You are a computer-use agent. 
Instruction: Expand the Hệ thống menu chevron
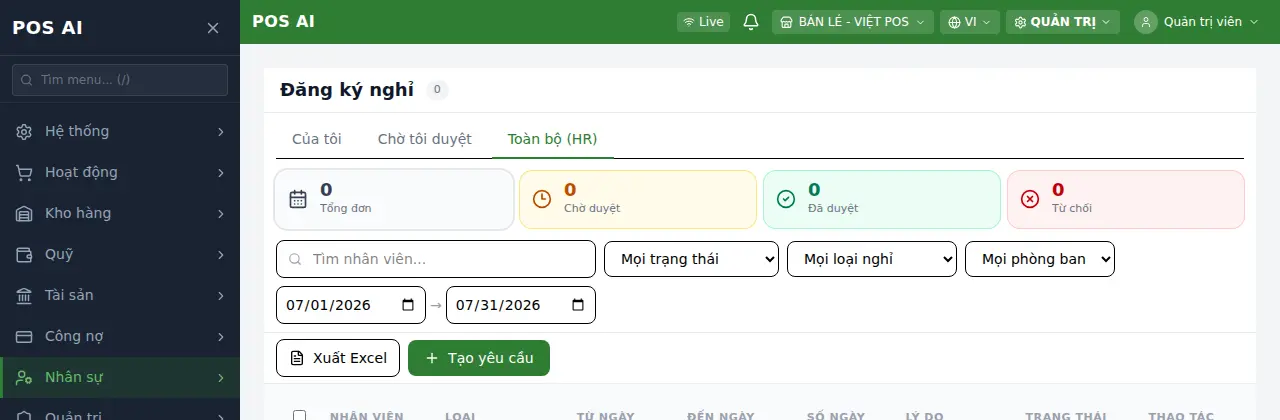(220, 131)
